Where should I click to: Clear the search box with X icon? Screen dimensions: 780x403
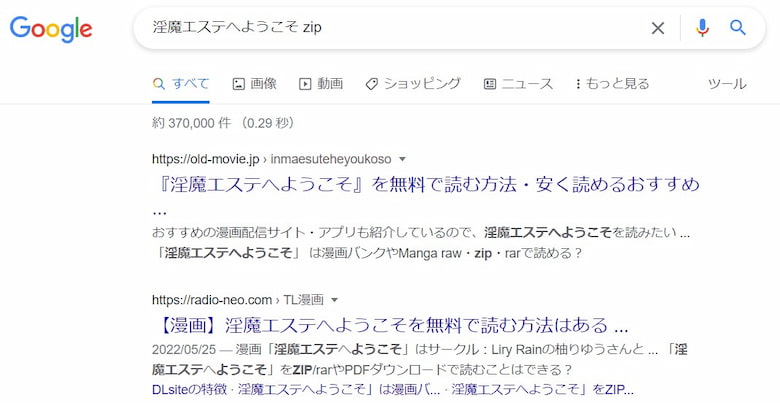point(658,28)
